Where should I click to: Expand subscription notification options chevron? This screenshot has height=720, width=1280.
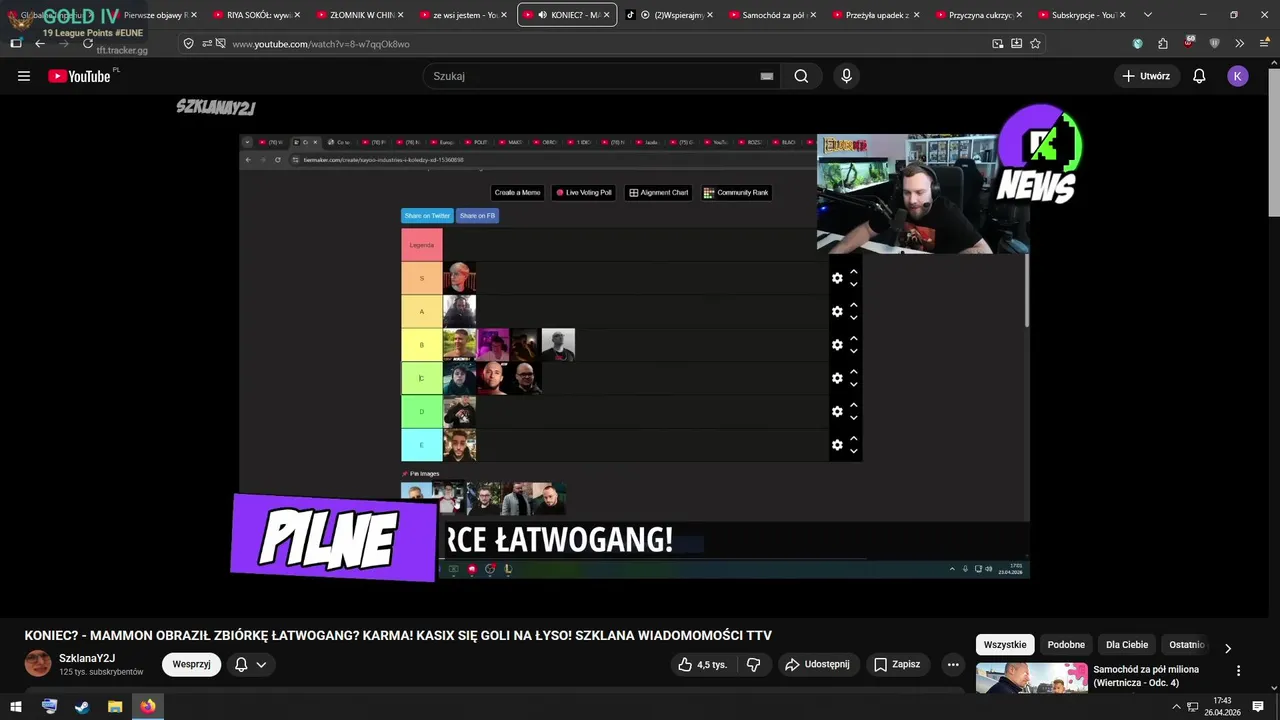coord(261,664)
